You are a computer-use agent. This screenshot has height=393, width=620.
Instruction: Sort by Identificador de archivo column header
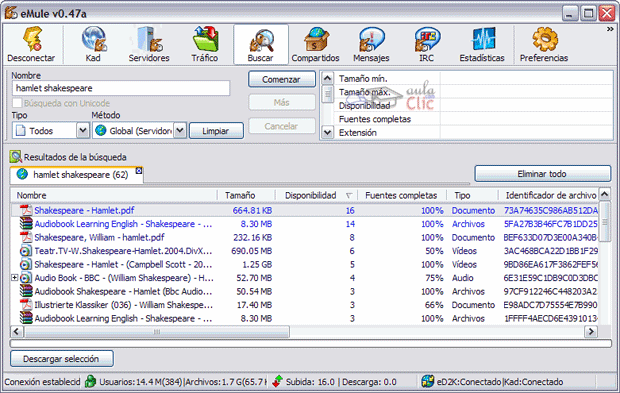pyautogui.click(x=548, y=195)
